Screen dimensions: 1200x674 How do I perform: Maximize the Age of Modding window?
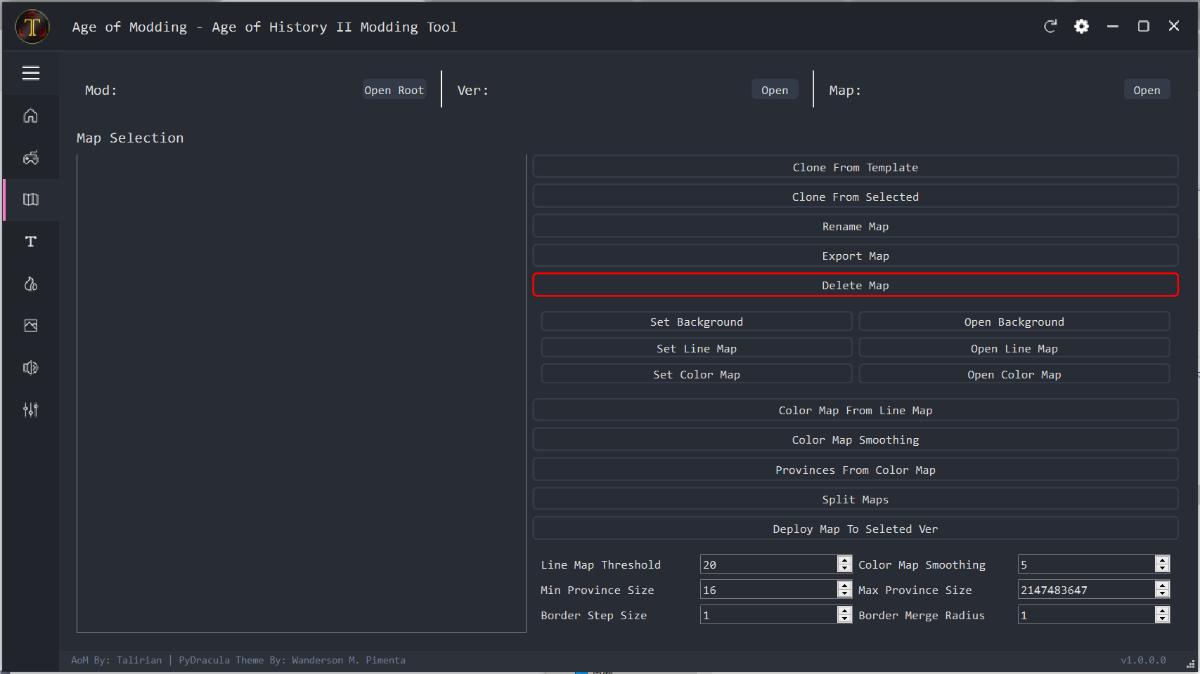click(1143, 26)
